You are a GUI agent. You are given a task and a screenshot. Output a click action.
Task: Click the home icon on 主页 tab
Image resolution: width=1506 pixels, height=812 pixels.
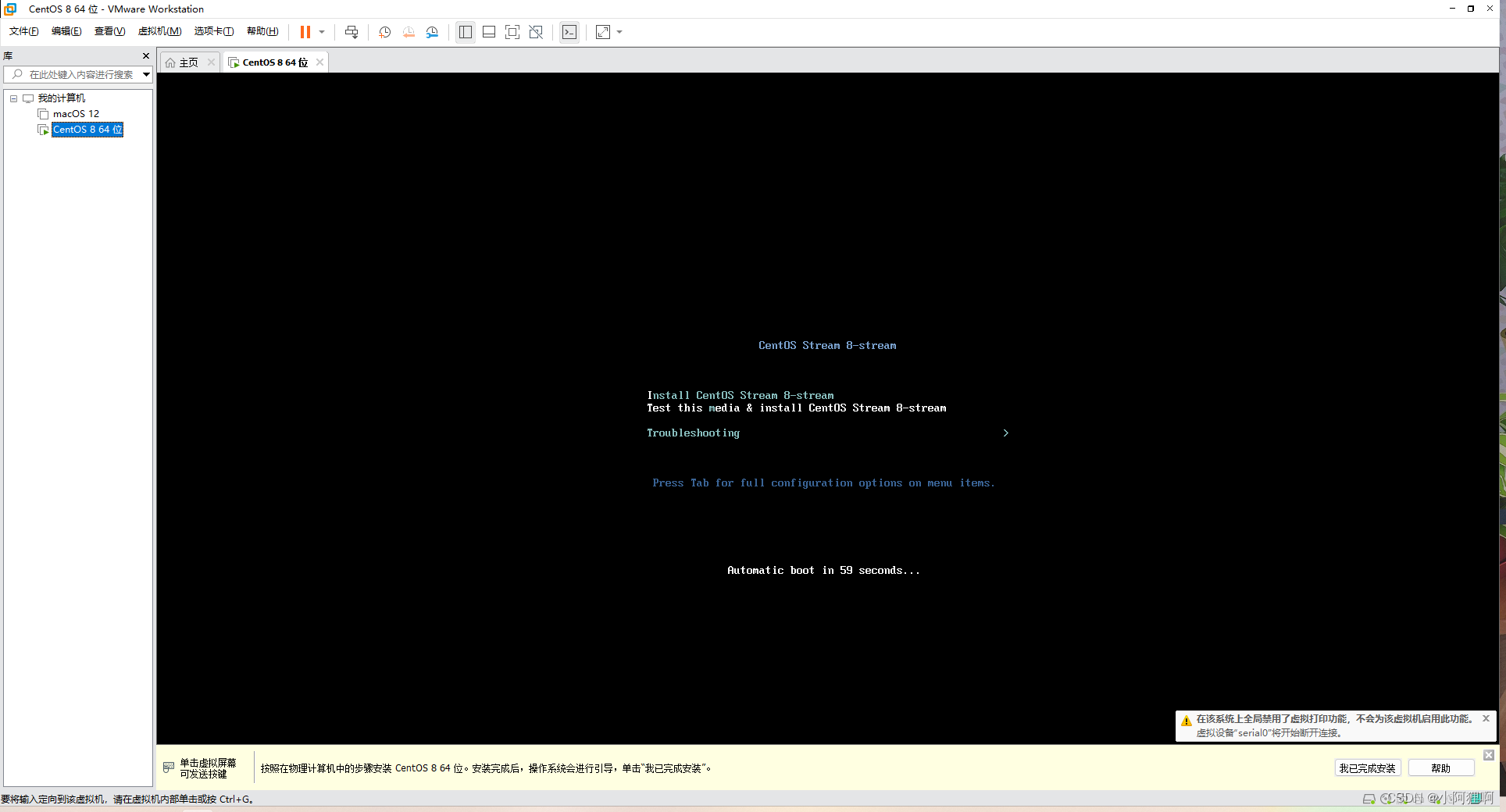(170, 62)
